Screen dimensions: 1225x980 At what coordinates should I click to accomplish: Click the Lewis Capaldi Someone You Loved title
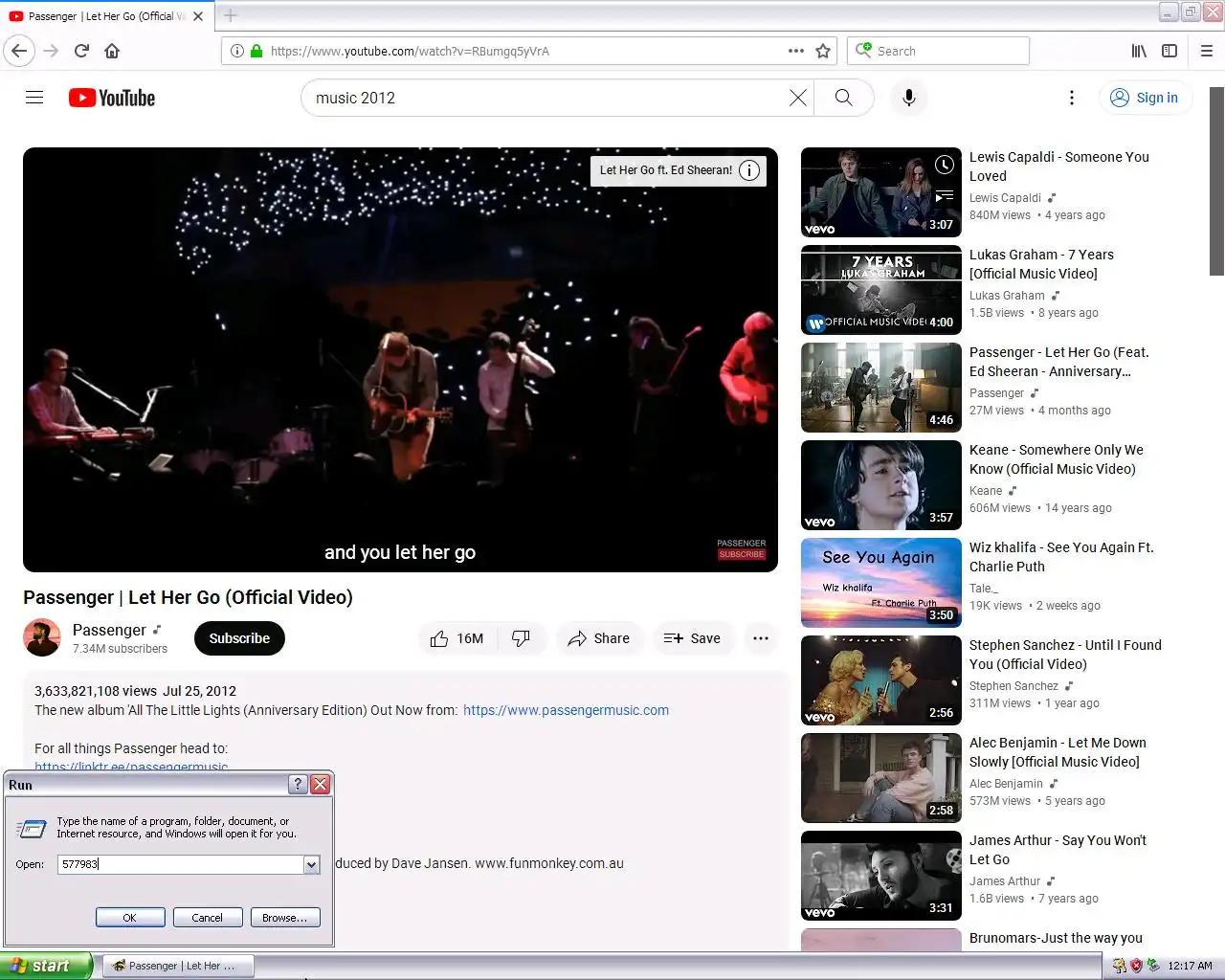1059,167
